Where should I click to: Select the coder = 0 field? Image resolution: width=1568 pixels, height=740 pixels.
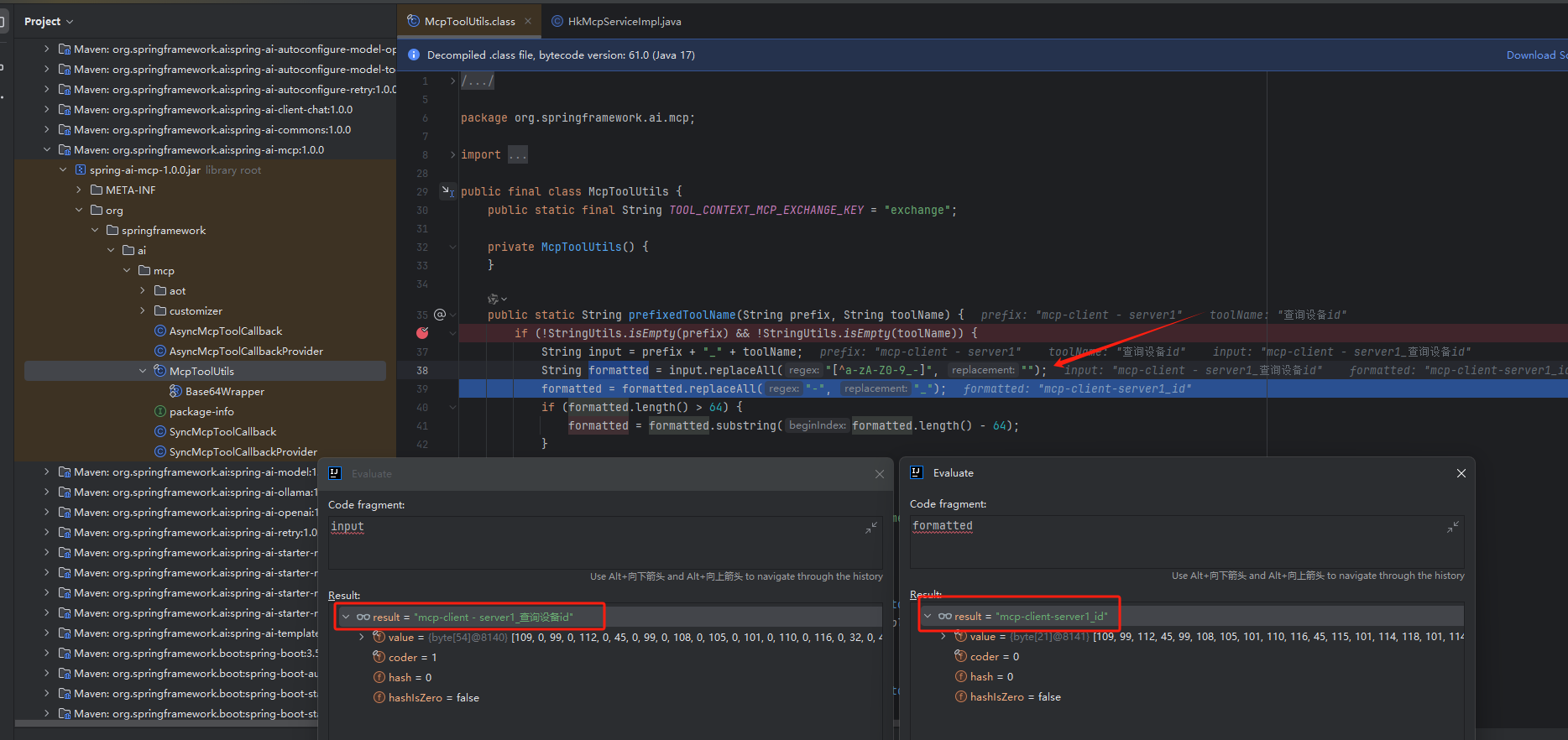pos(994,657)
